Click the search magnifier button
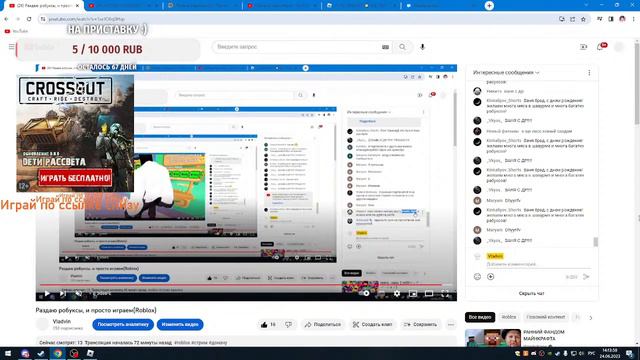The height and width of the screenshot is (360, 640). pos(402,47)
